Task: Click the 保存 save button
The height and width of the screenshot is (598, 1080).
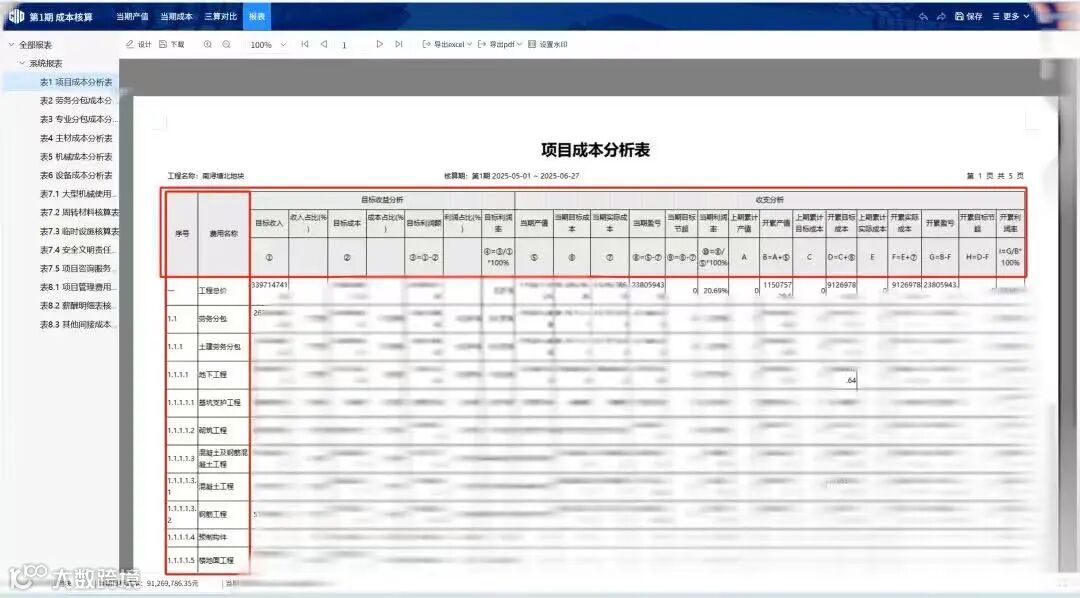Action: coord(968,16)
